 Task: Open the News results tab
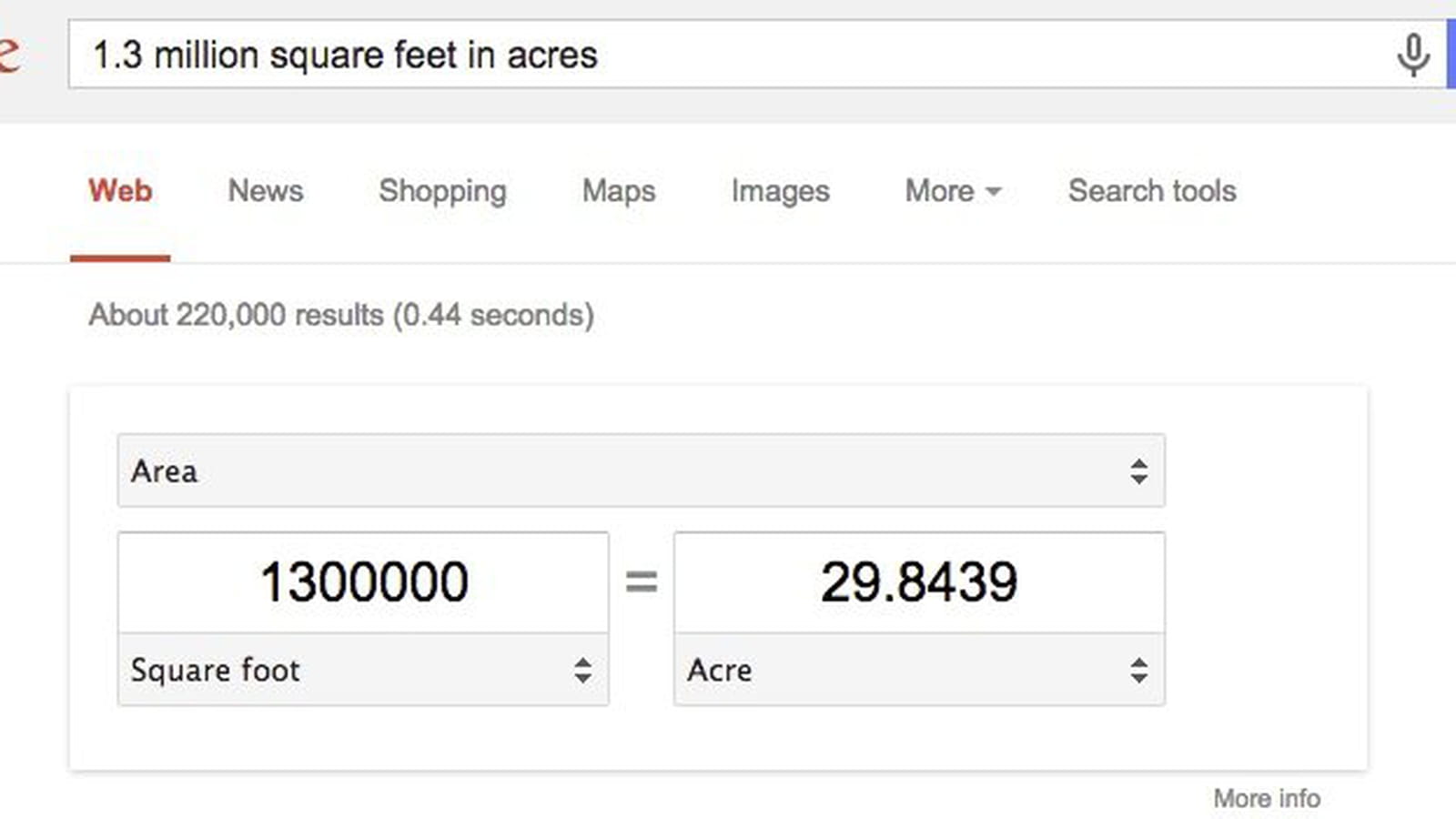(x=265, y=191)
